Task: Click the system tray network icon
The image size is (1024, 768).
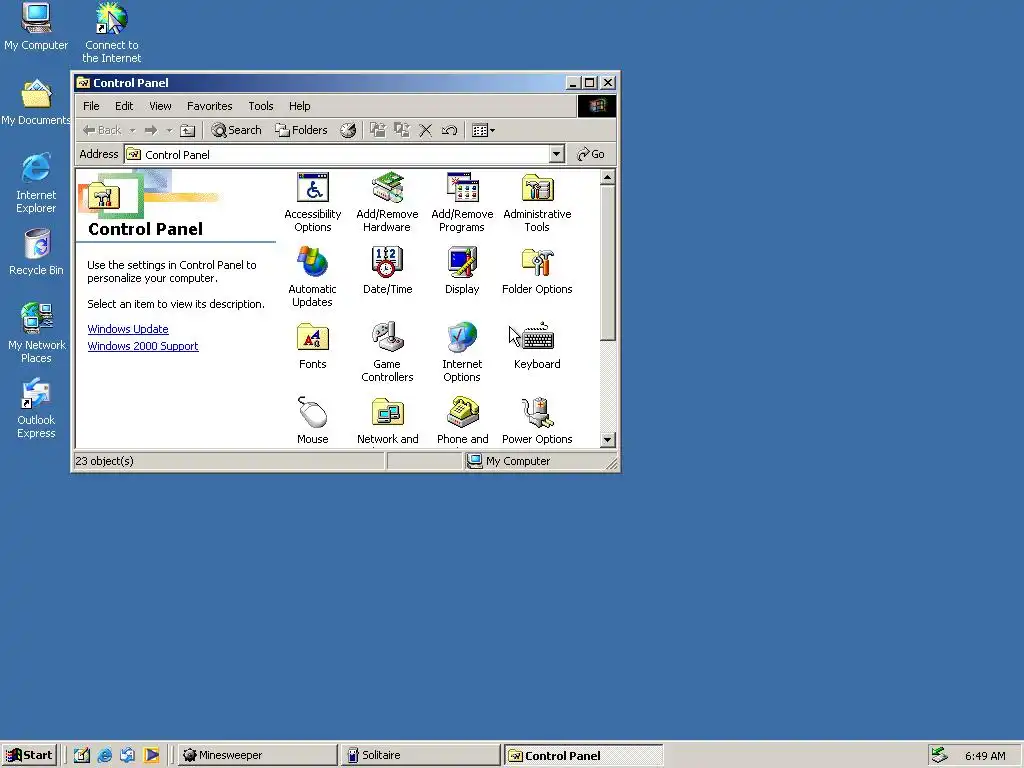Action: pyautogui.click(x=939, y=755)
